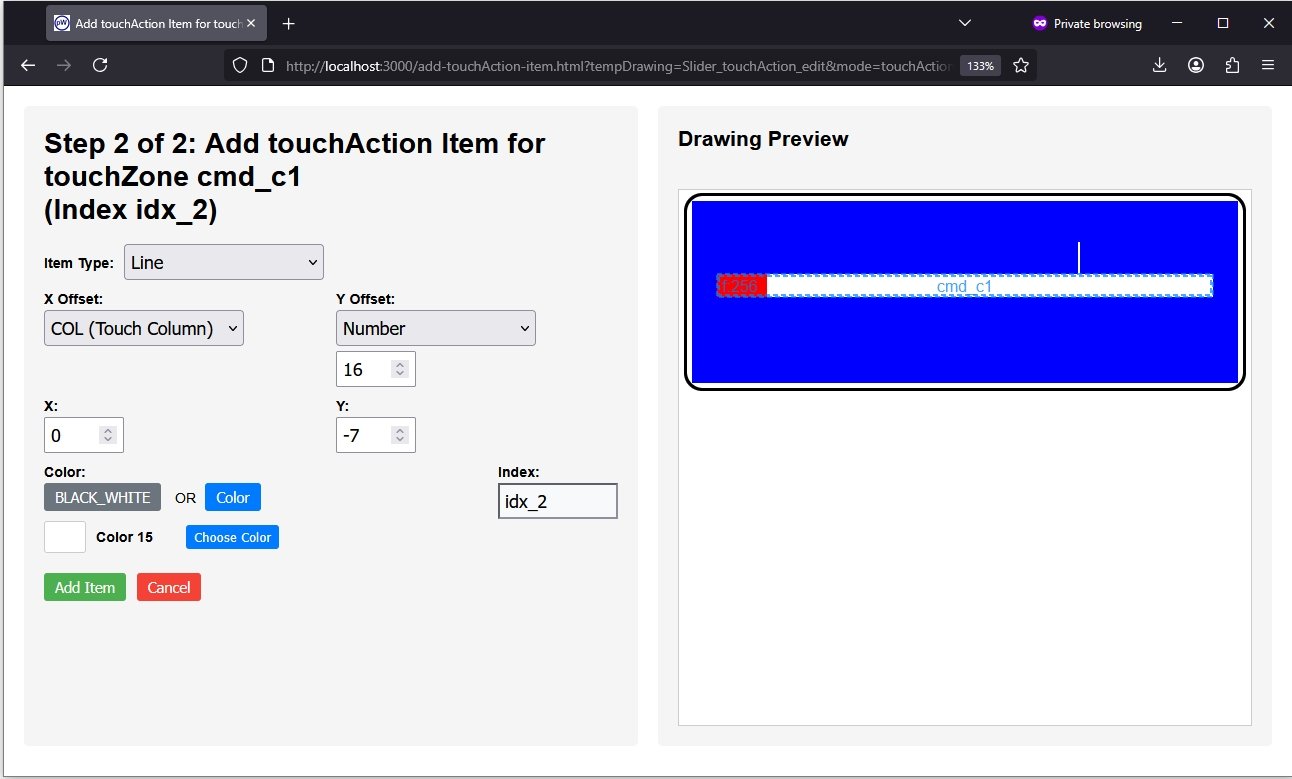Image resolution: width=1292 pixels, height=779 pixels.
Task: Click the Index text field
Action: point(557,501)
